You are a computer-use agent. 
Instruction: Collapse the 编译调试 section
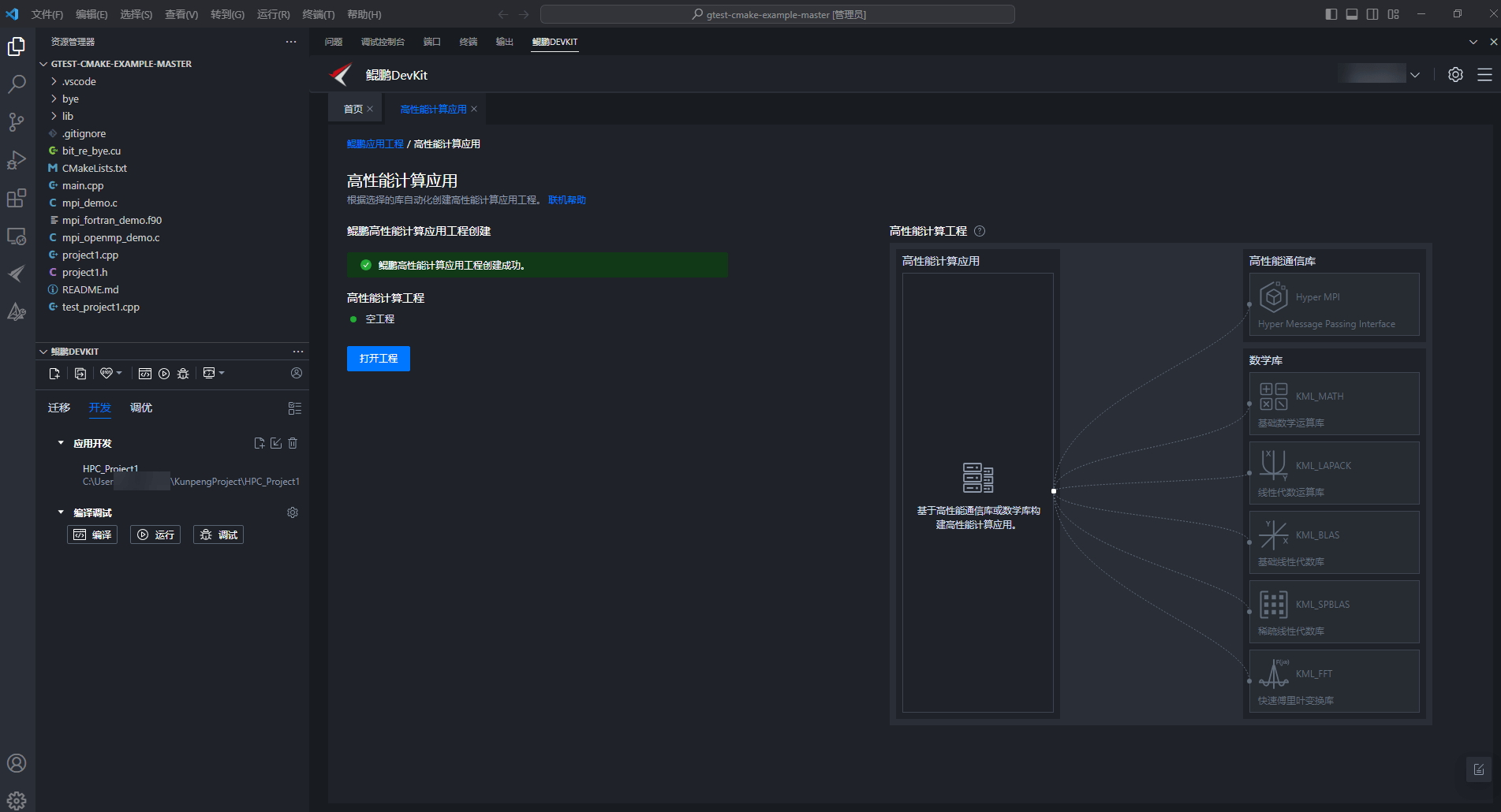(61, 512)
